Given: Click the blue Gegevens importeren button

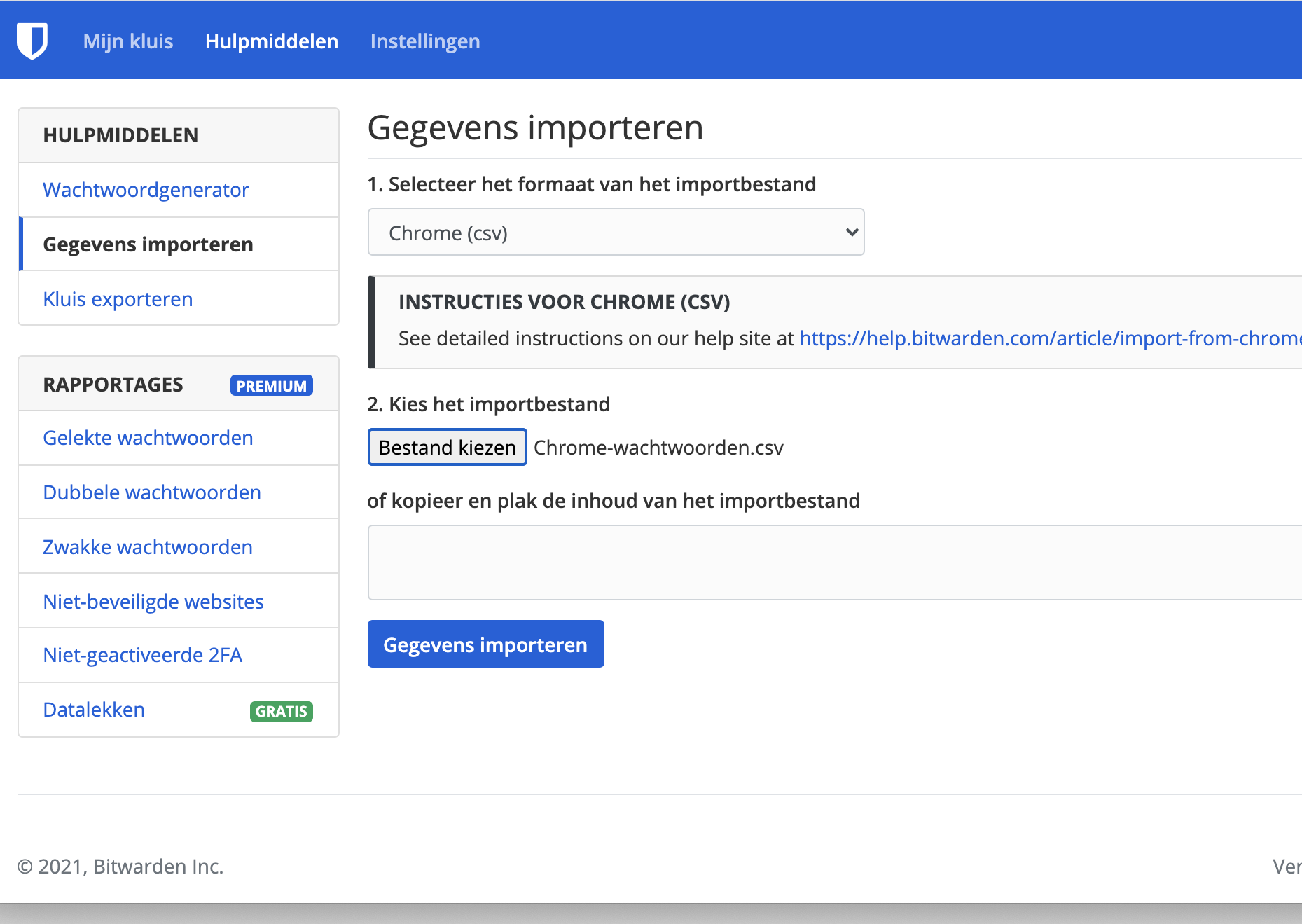Looking at the screenshot, I should tap(486, 644).
